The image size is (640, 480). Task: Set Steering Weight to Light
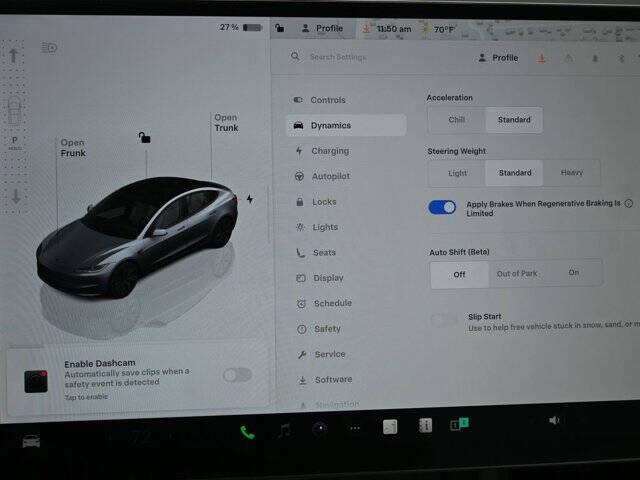tap(457, 173)
